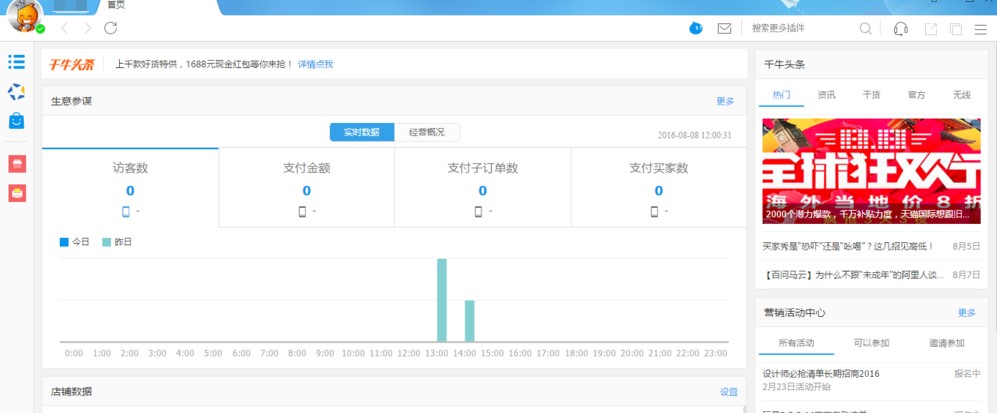Open the 干货 tab in 千牛头条
Image resolution: width=997 pixels, height=413 pixels.
(871, 95)
